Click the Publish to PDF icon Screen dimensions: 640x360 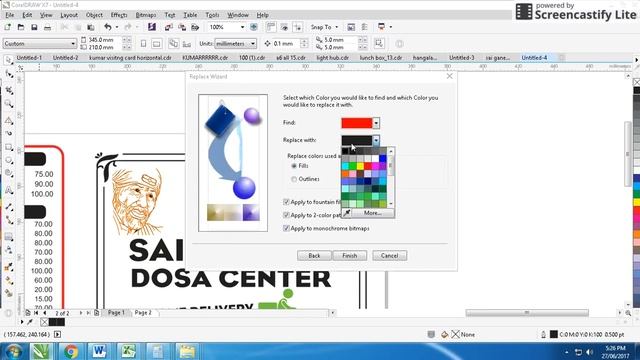coord(195,27)
